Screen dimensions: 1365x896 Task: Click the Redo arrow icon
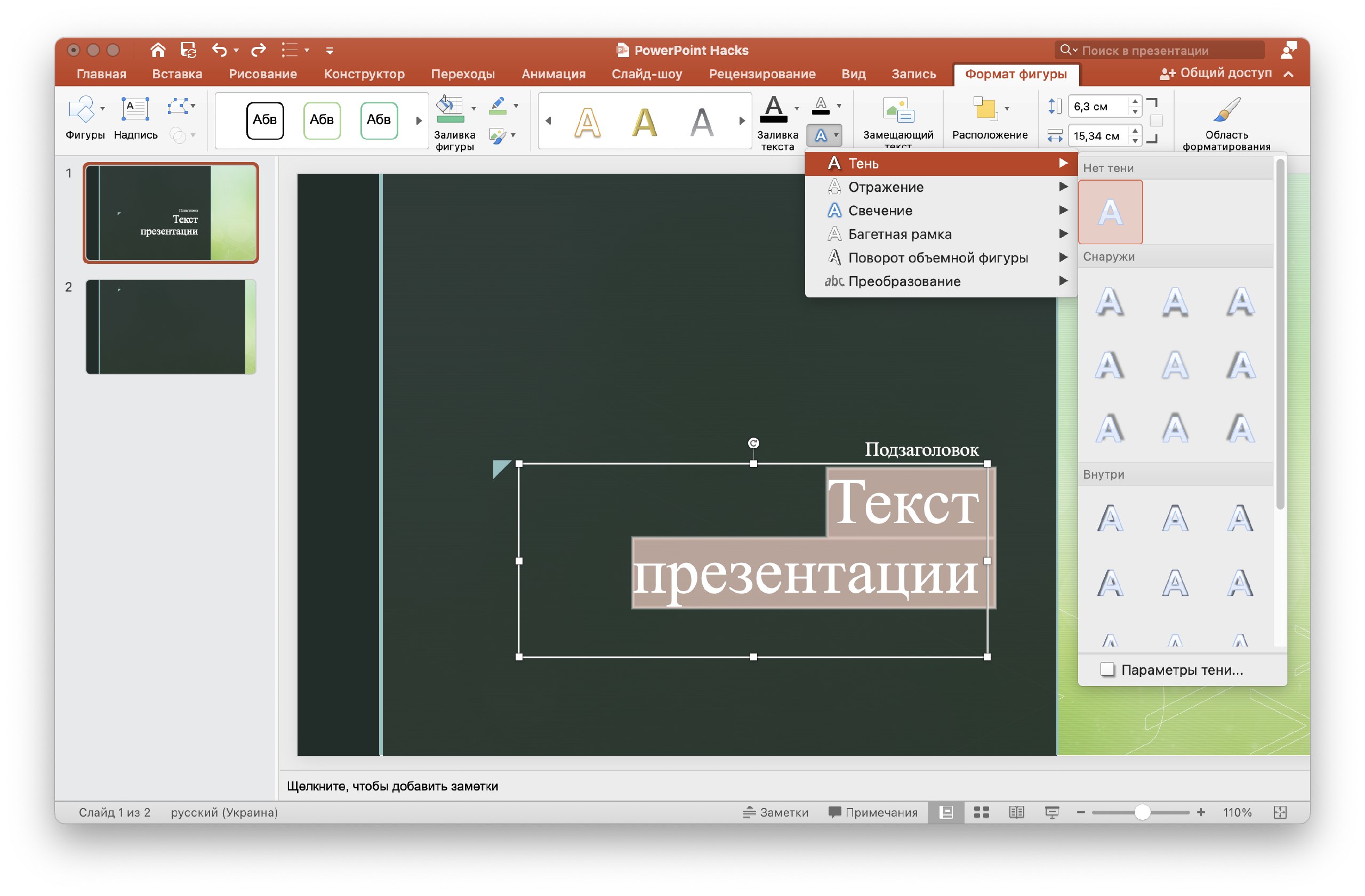click(x=259, y=51)
